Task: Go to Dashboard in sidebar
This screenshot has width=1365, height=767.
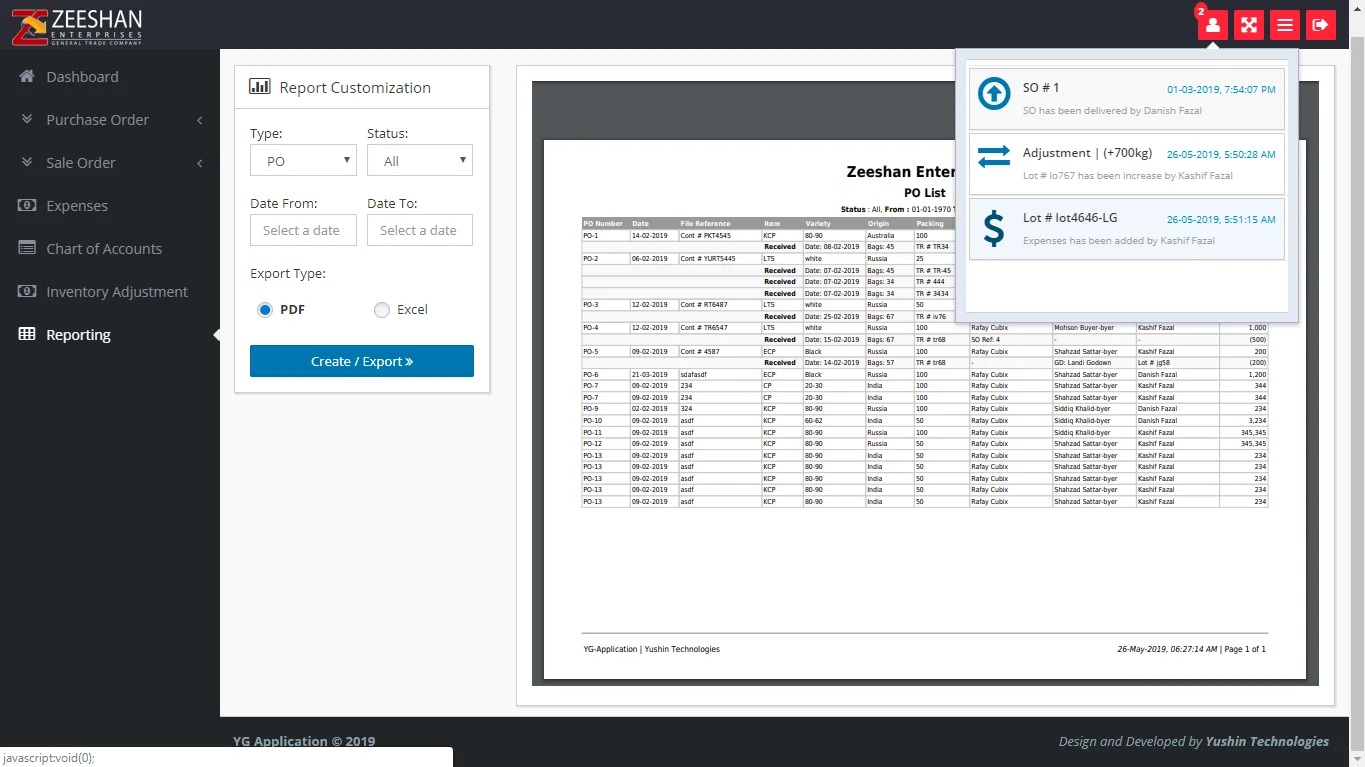Action: point(82,77)
